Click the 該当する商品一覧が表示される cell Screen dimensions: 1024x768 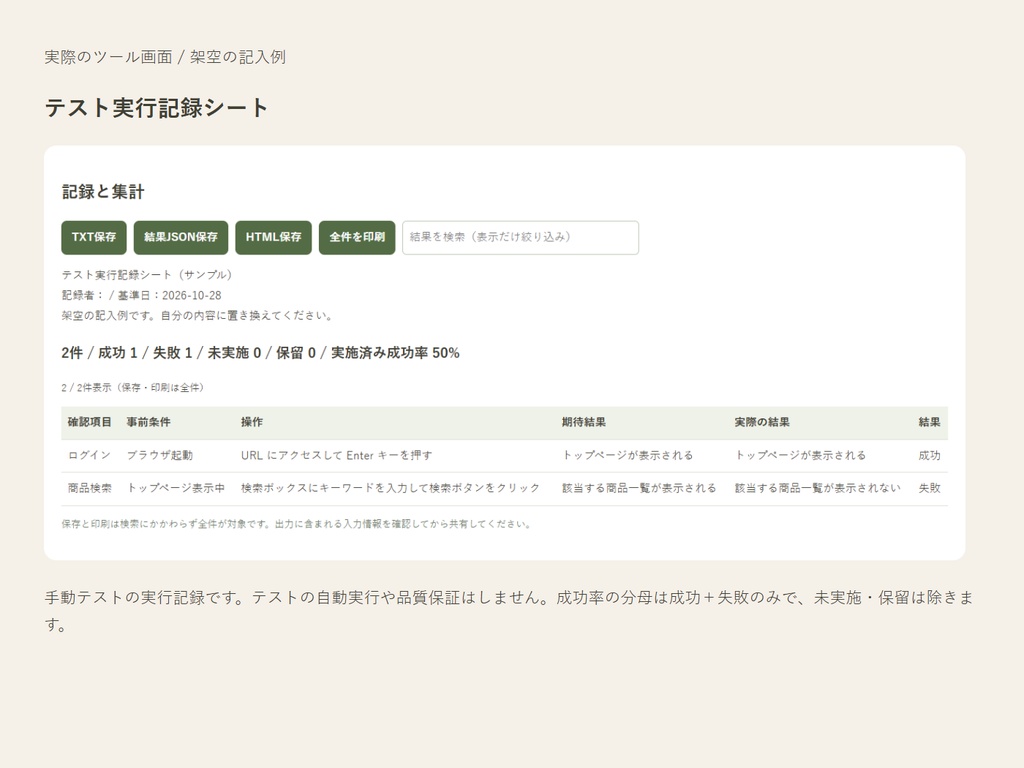(639, 488)
